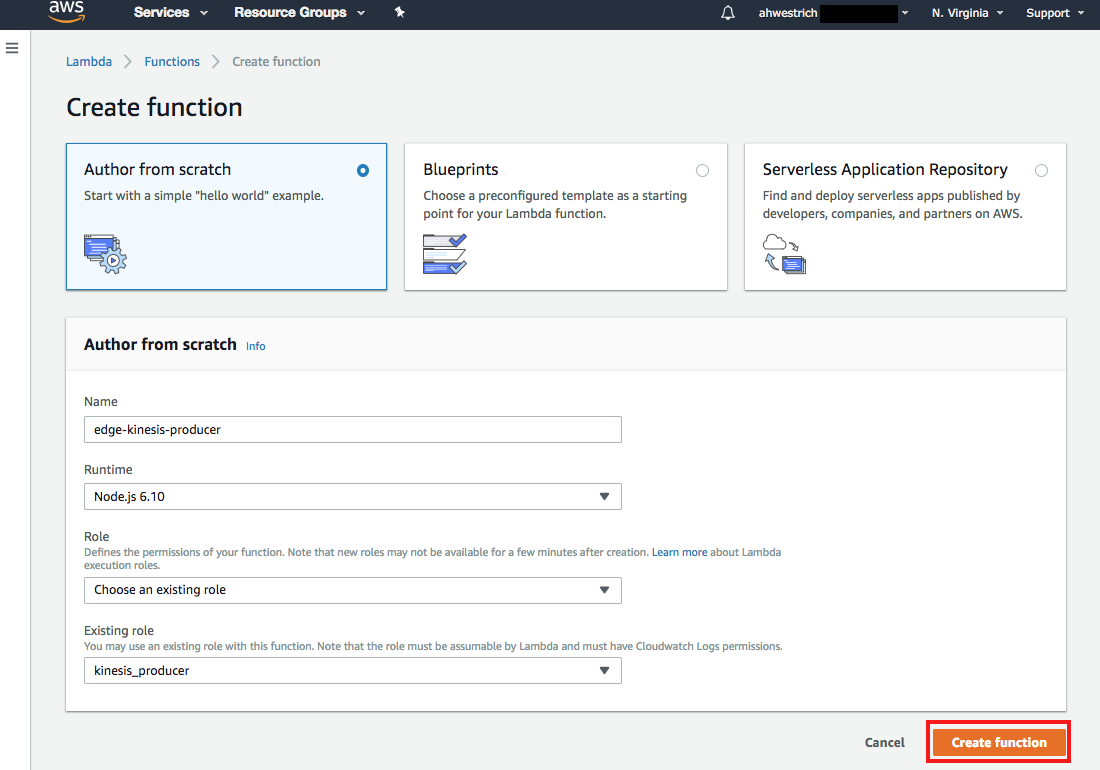Open the N. Virginia region selector
The image size is (1100, 770).
[x=967, y=13]
